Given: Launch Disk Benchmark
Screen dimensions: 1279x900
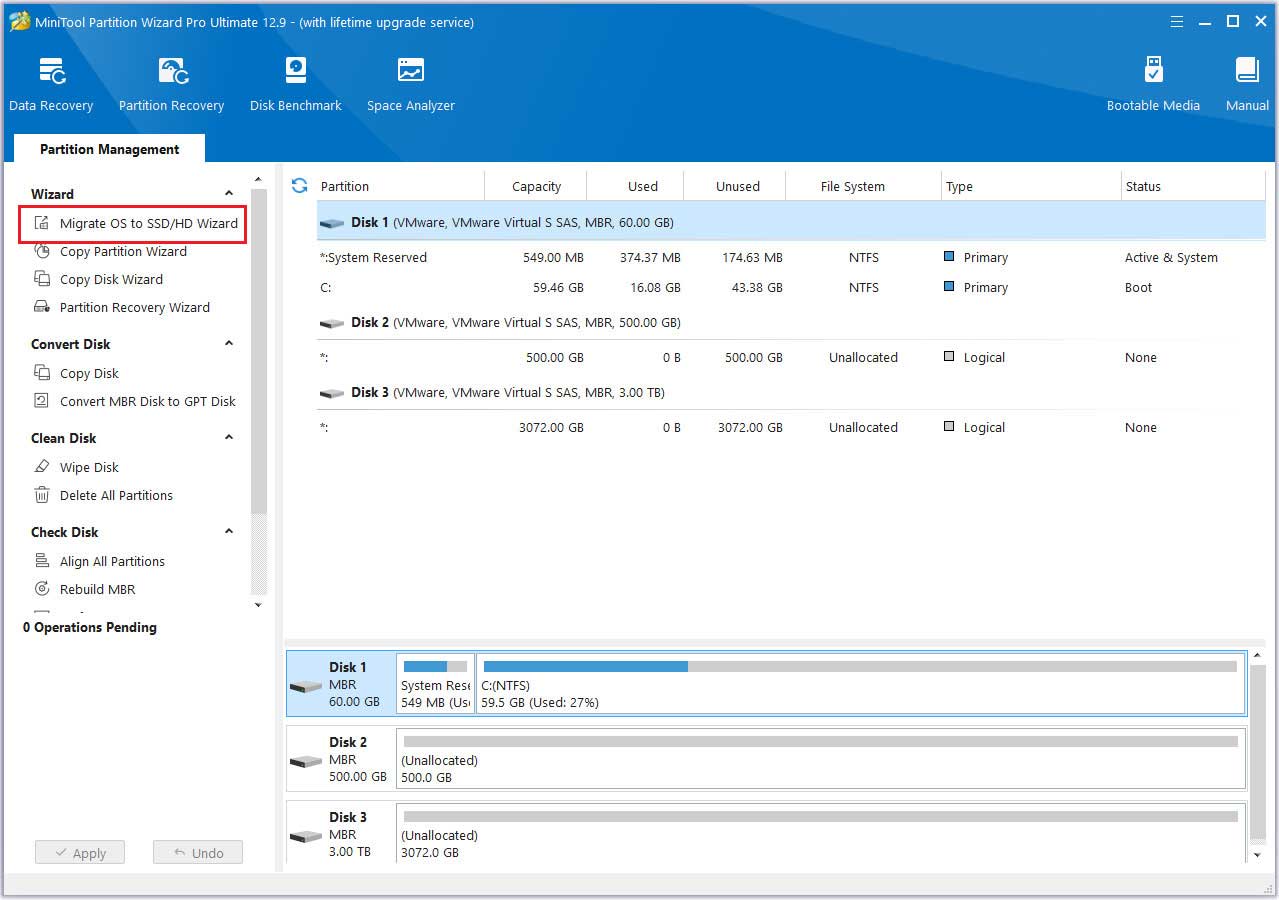Looking at the screenshot, I should pos(295,80).
